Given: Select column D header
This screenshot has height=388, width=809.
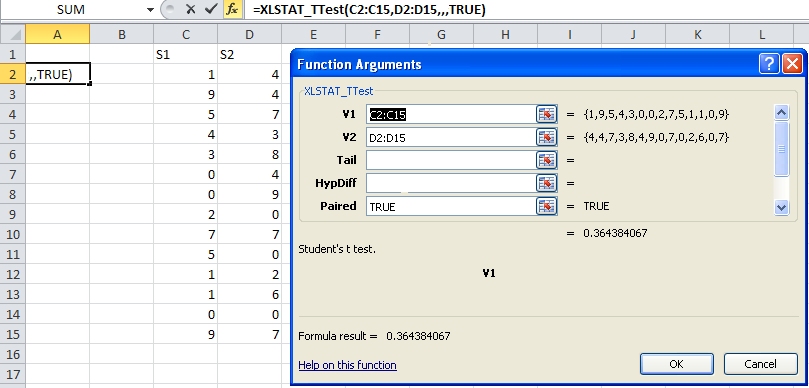Looking at the screenshot, I should (x=249, y=35).
